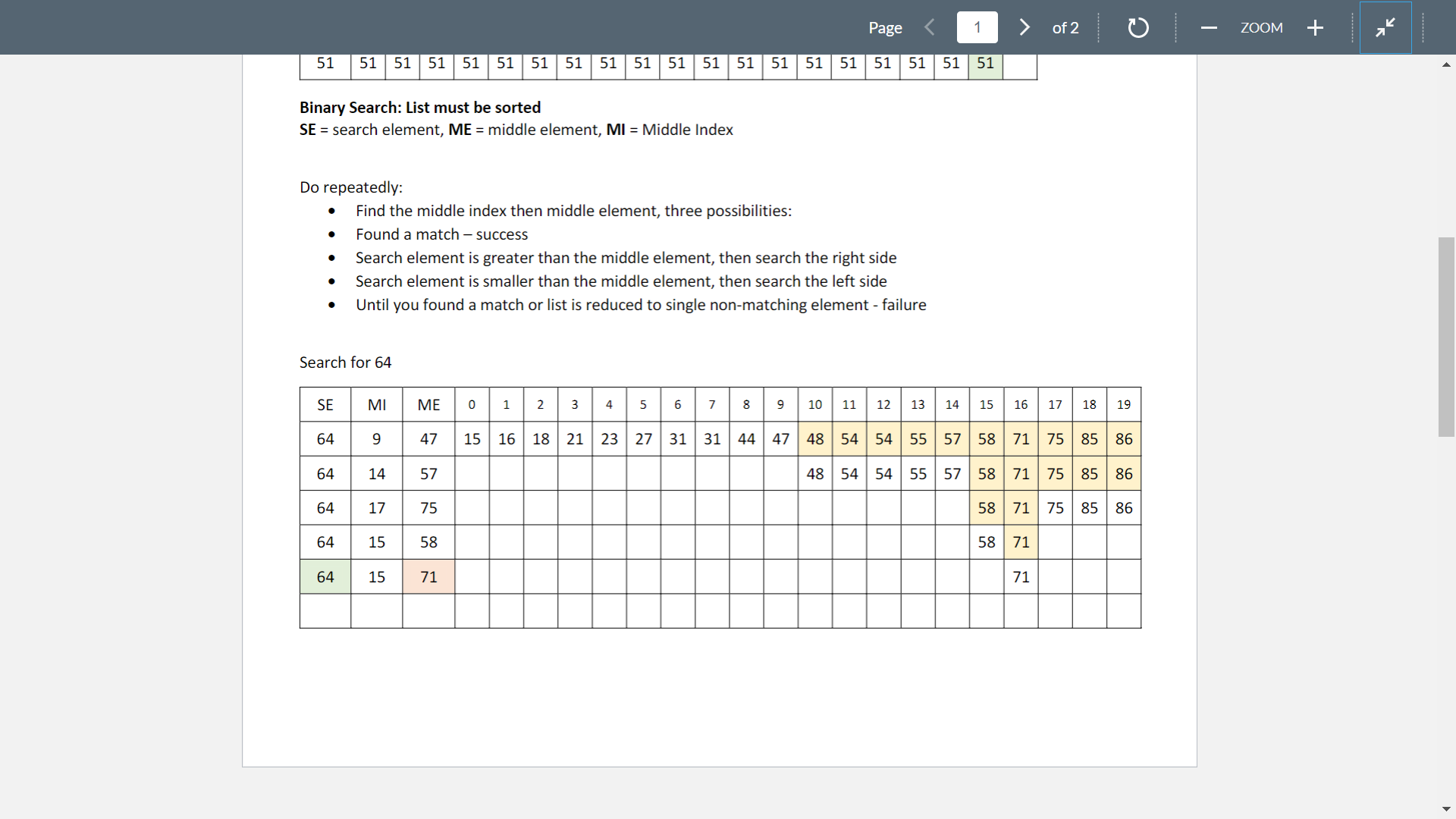Click value 44 in first data row
Viewport: 1456px width, 819px height.
(x=746, y=439)
